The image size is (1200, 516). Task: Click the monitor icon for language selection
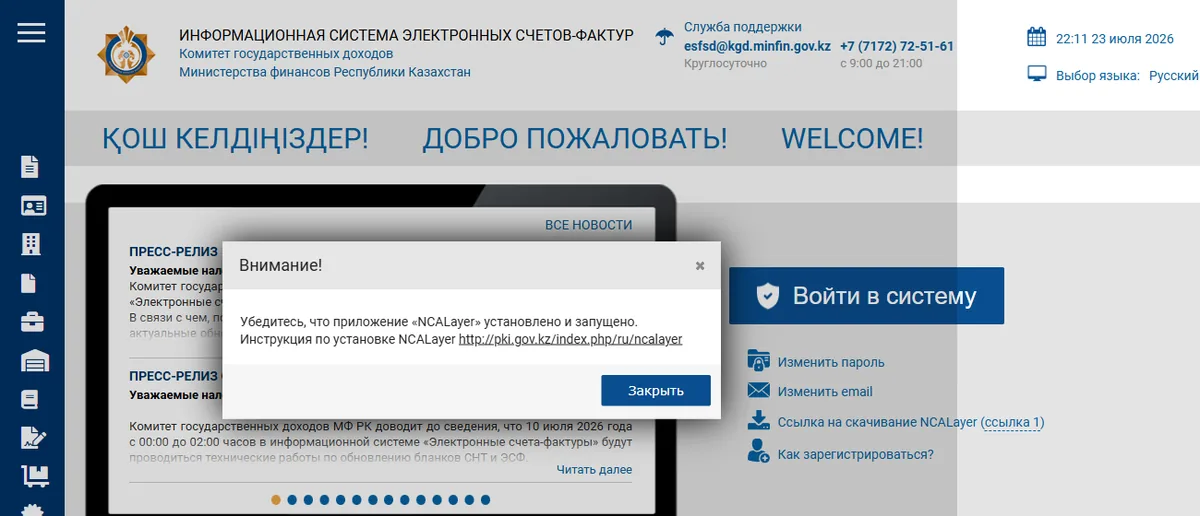click(x=1037, y=74)
